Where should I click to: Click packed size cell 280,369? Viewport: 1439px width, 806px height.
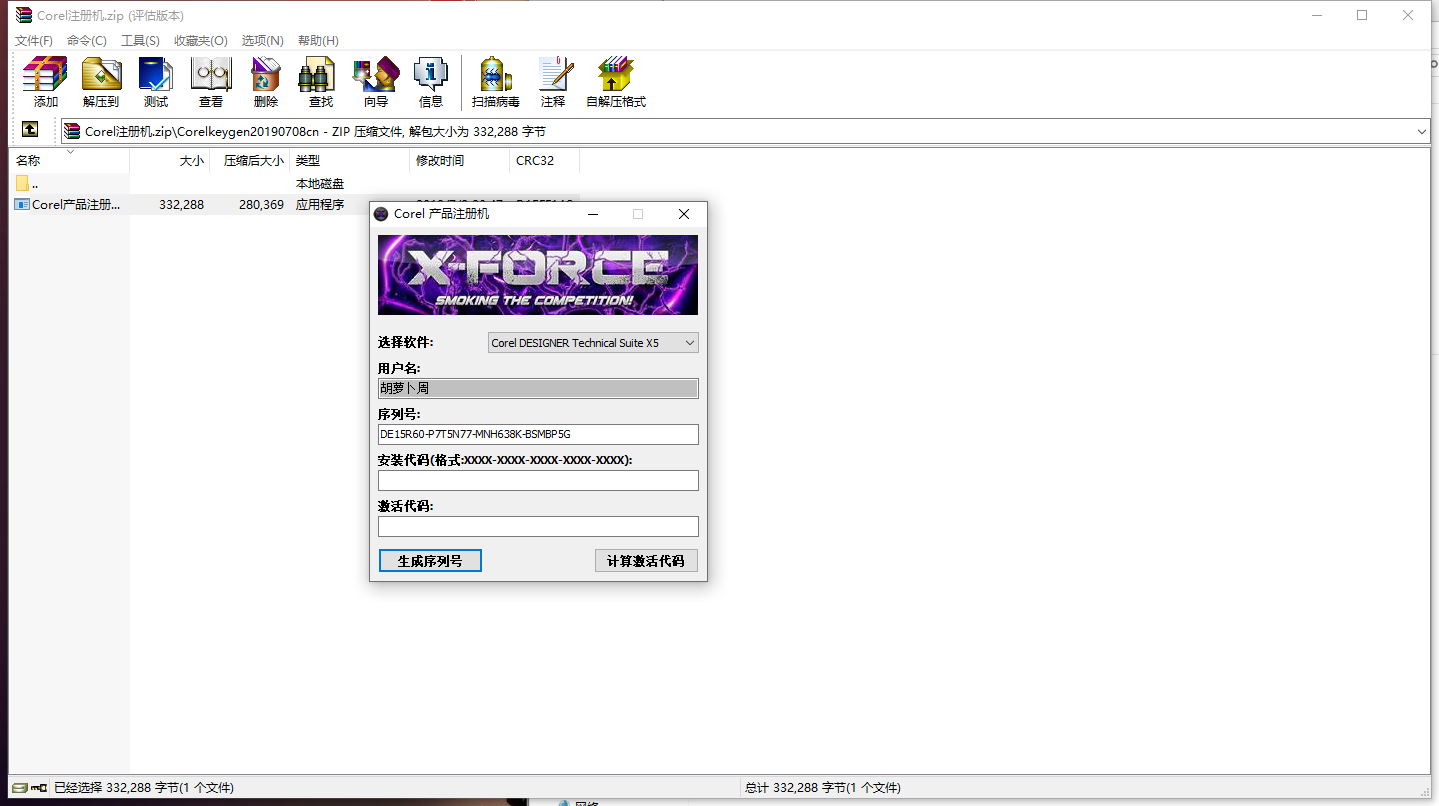(261, 205)
